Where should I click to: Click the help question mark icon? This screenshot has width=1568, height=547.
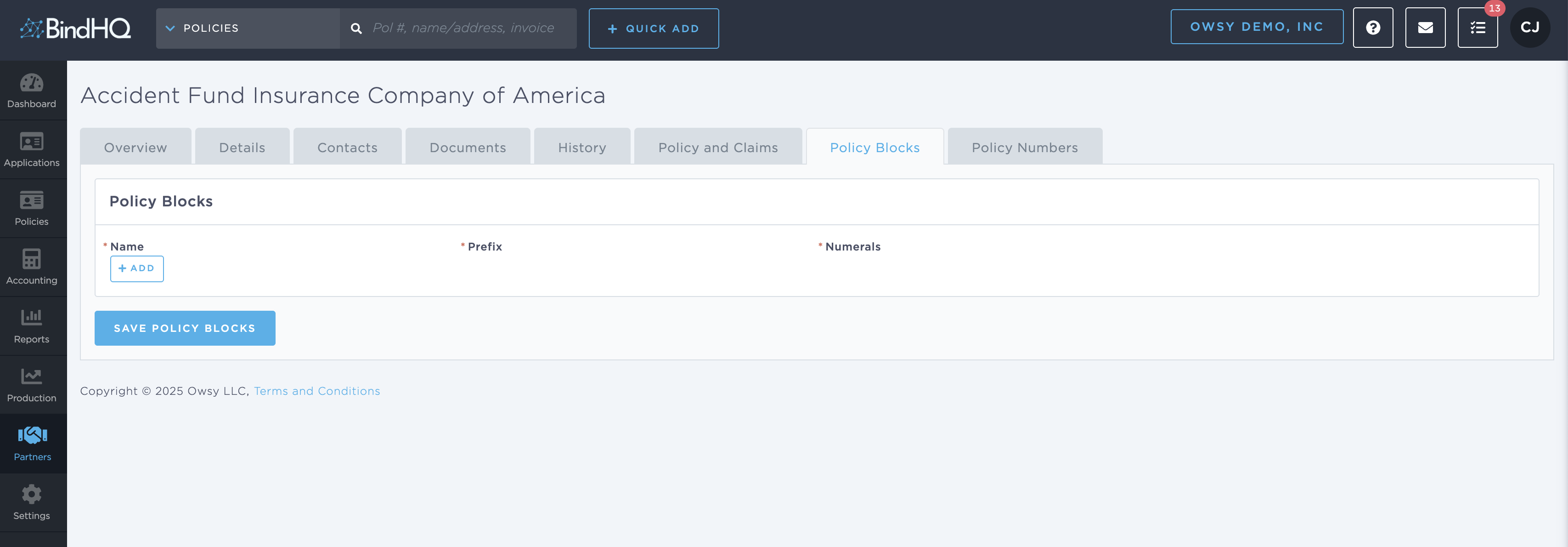pyautogui.click(x=1373, y=28)
